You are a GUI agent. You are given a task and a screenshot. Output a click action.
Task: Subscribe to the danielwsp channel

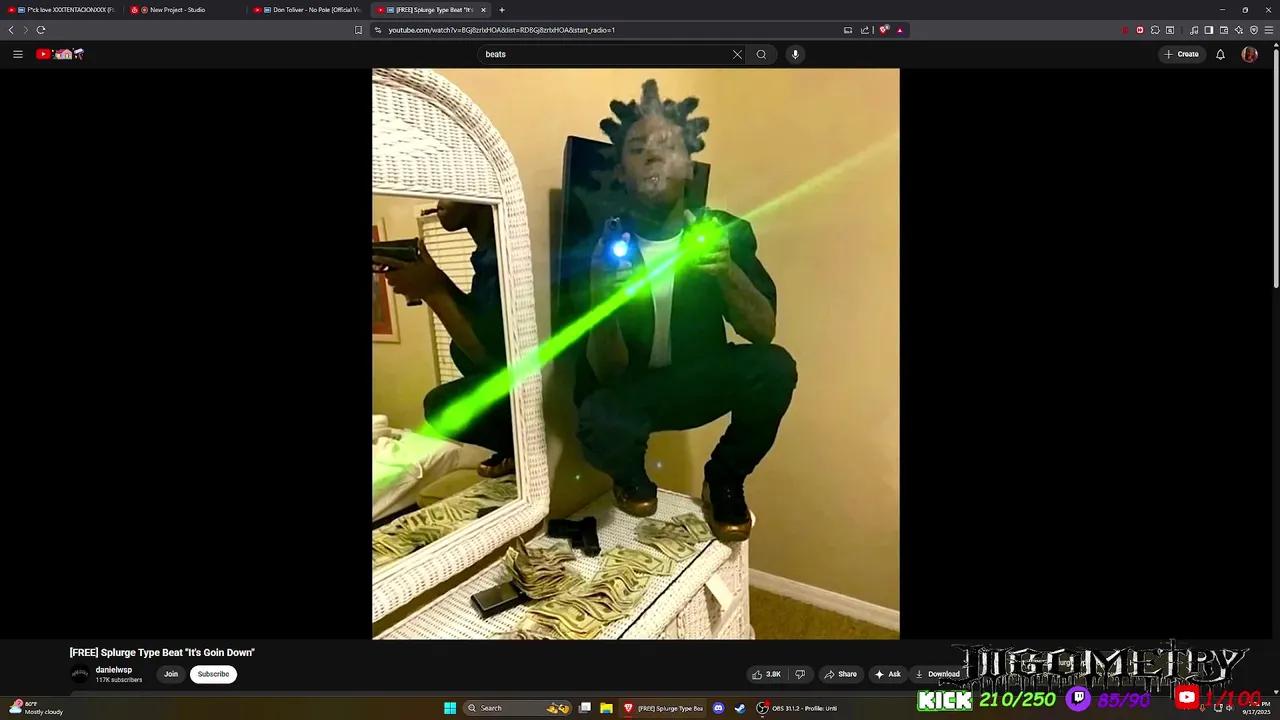coord(213,674)
